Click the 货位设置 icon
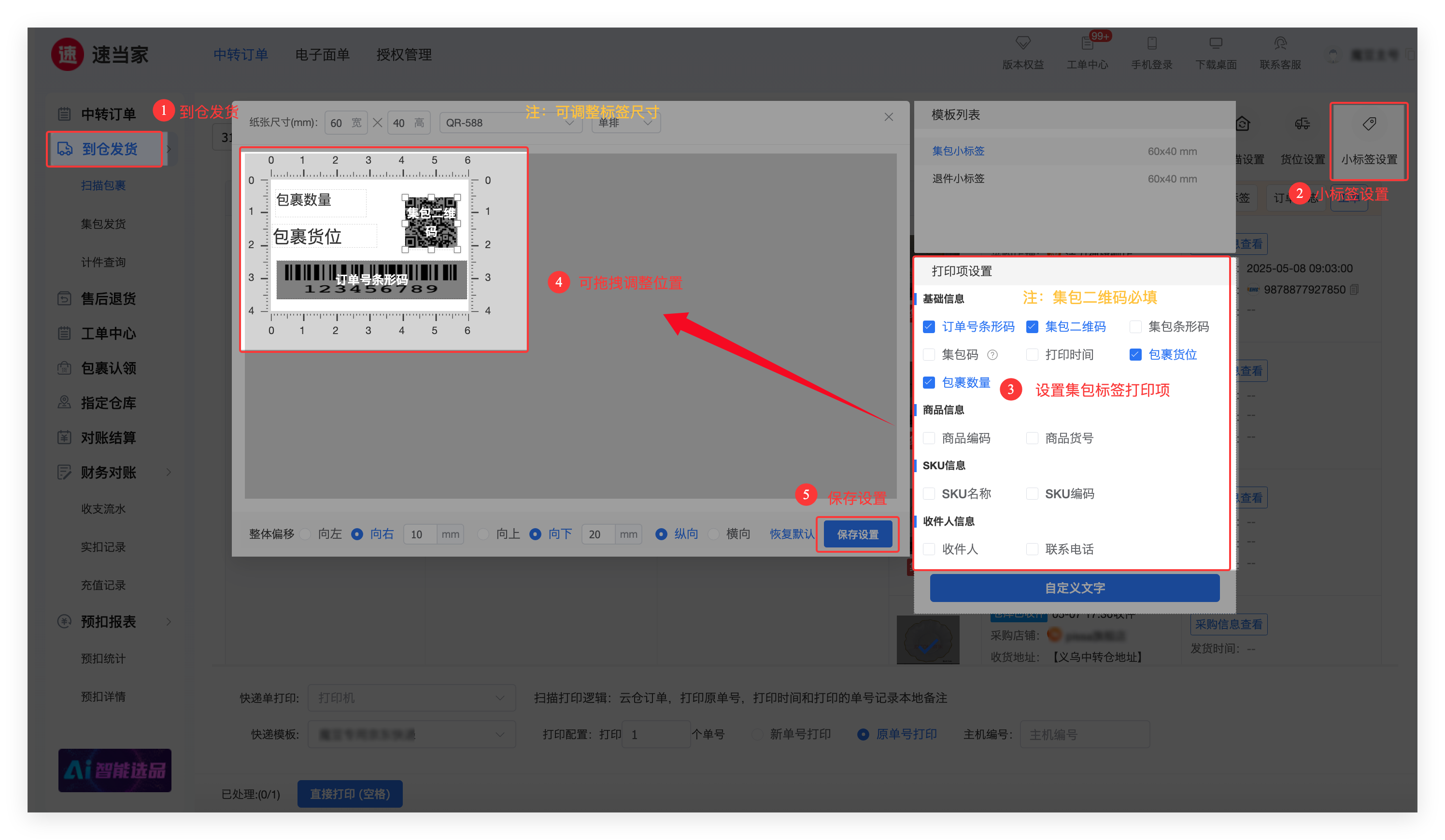1445x840 pixels. coord(1302,125)
